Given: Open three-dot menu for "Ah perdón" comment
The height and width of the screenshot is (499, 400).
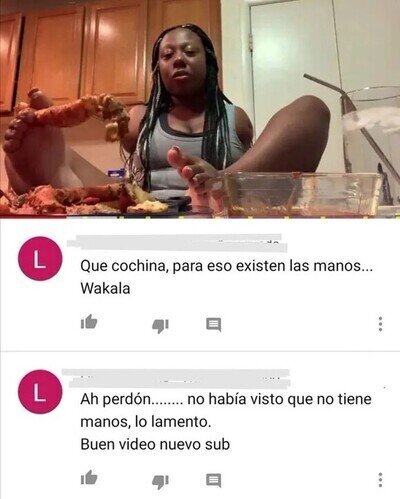Looking at the screenshot, I should pos(380,480).
